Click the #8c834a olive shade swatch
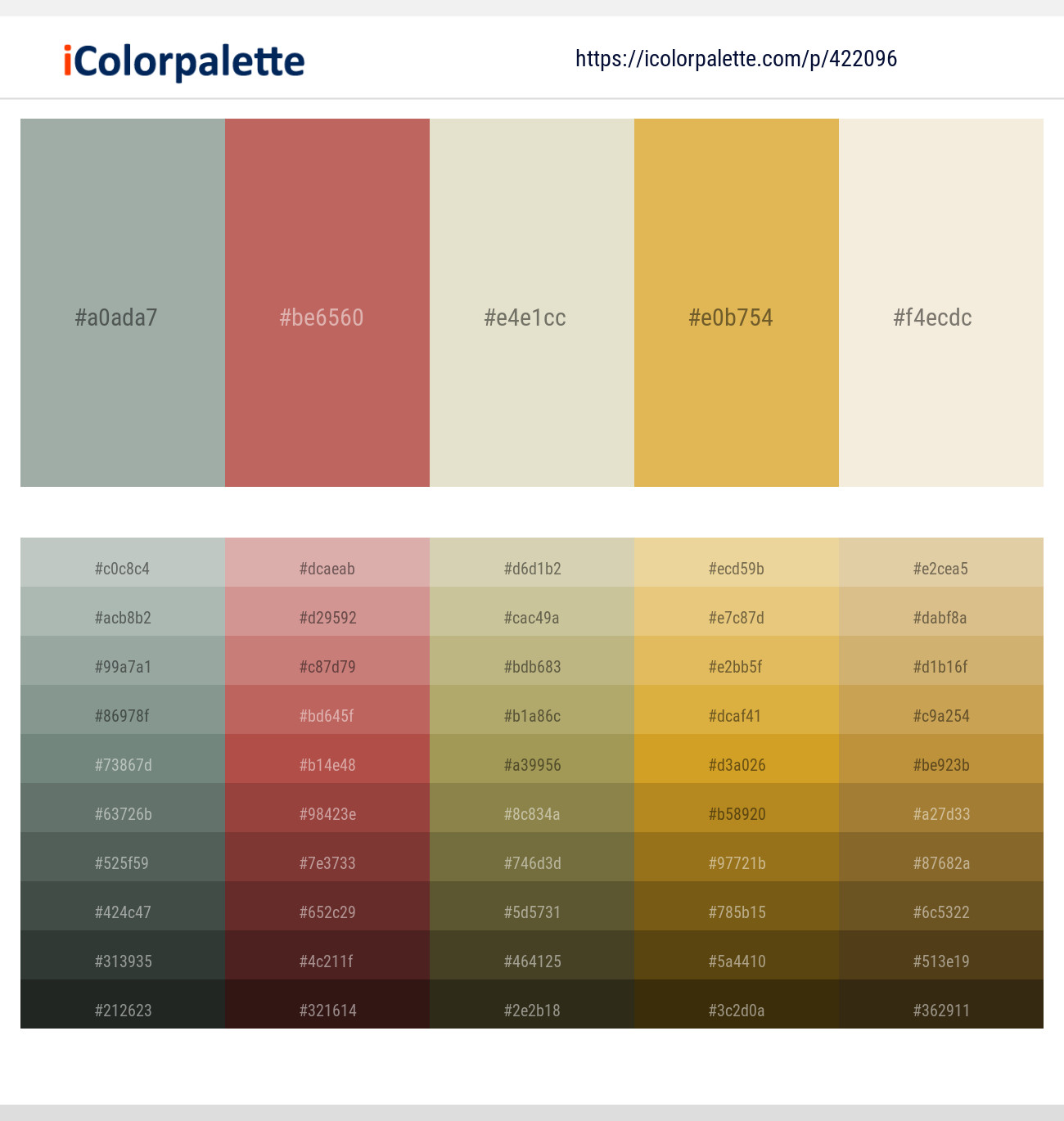The image size is (1064, 1121). 531,814
